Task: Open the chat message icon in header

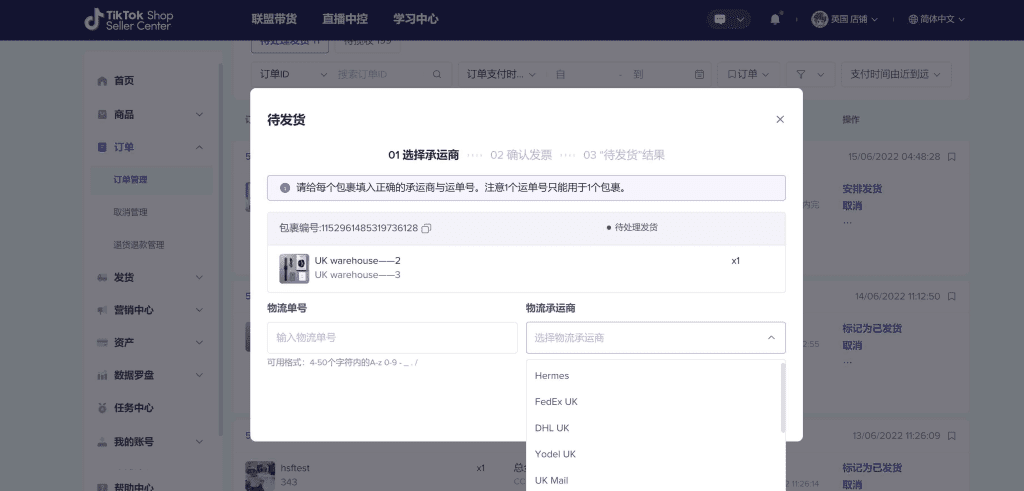Action: click(720, 20)
